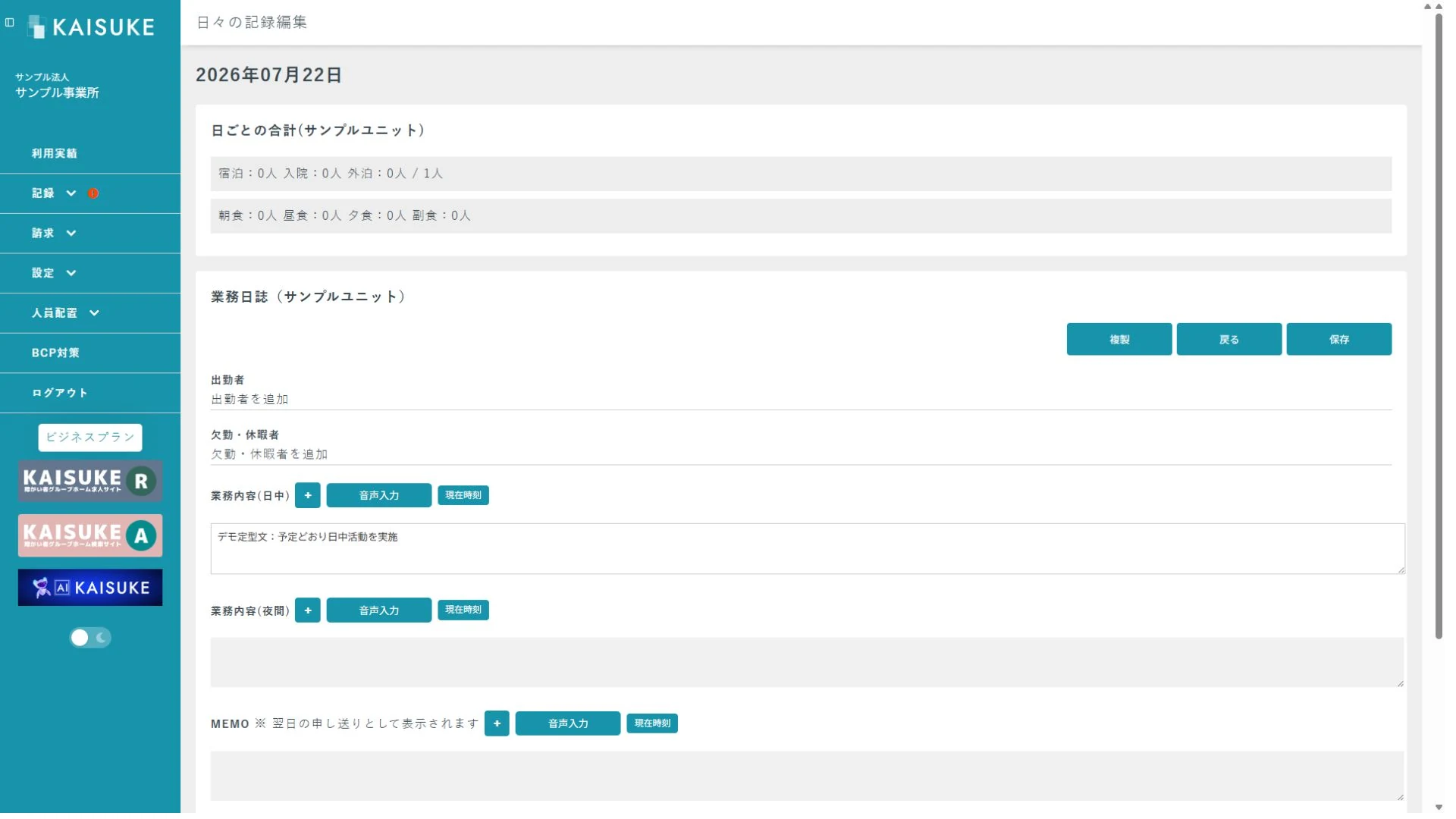Open 欠勤・休暇者を追加 selector
Screen dimensions: 1456x819
pos(801,454)
